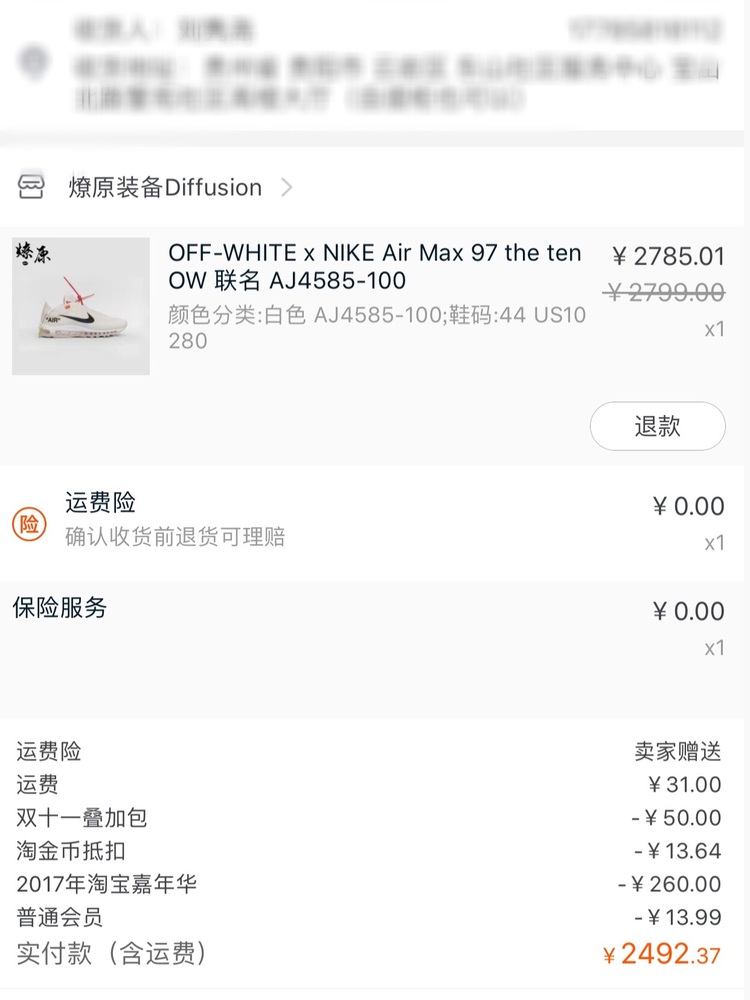The height and width of the screenshot is (1000, 750).
Task: Tap the store icon beside 燎原装备Diffusion
Action: pyautogui.click(x=31, y=187)
